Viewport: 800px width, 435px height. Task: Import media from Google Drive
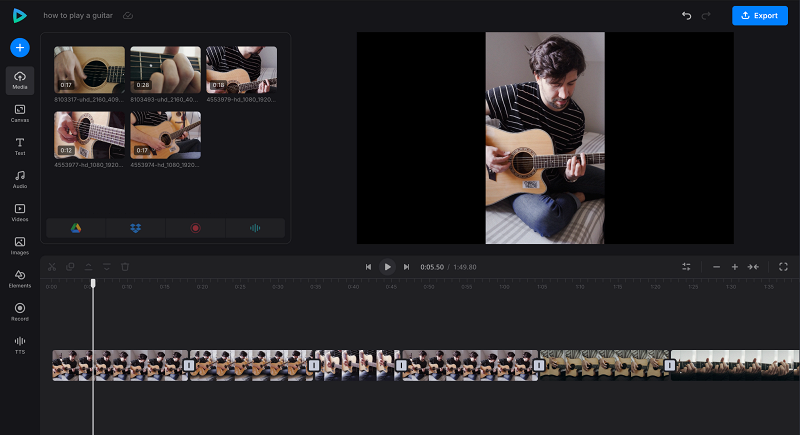point(76,228)
